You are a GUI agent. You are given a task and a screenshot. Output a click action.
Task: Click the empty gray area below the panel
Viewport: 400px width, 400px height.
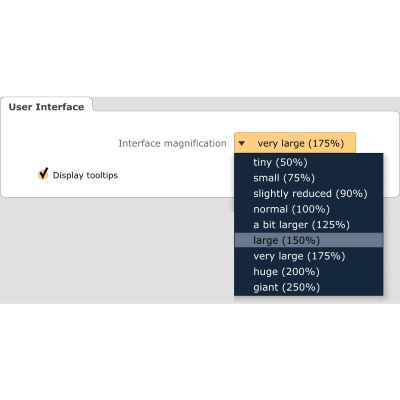click(x=117, y=250)
